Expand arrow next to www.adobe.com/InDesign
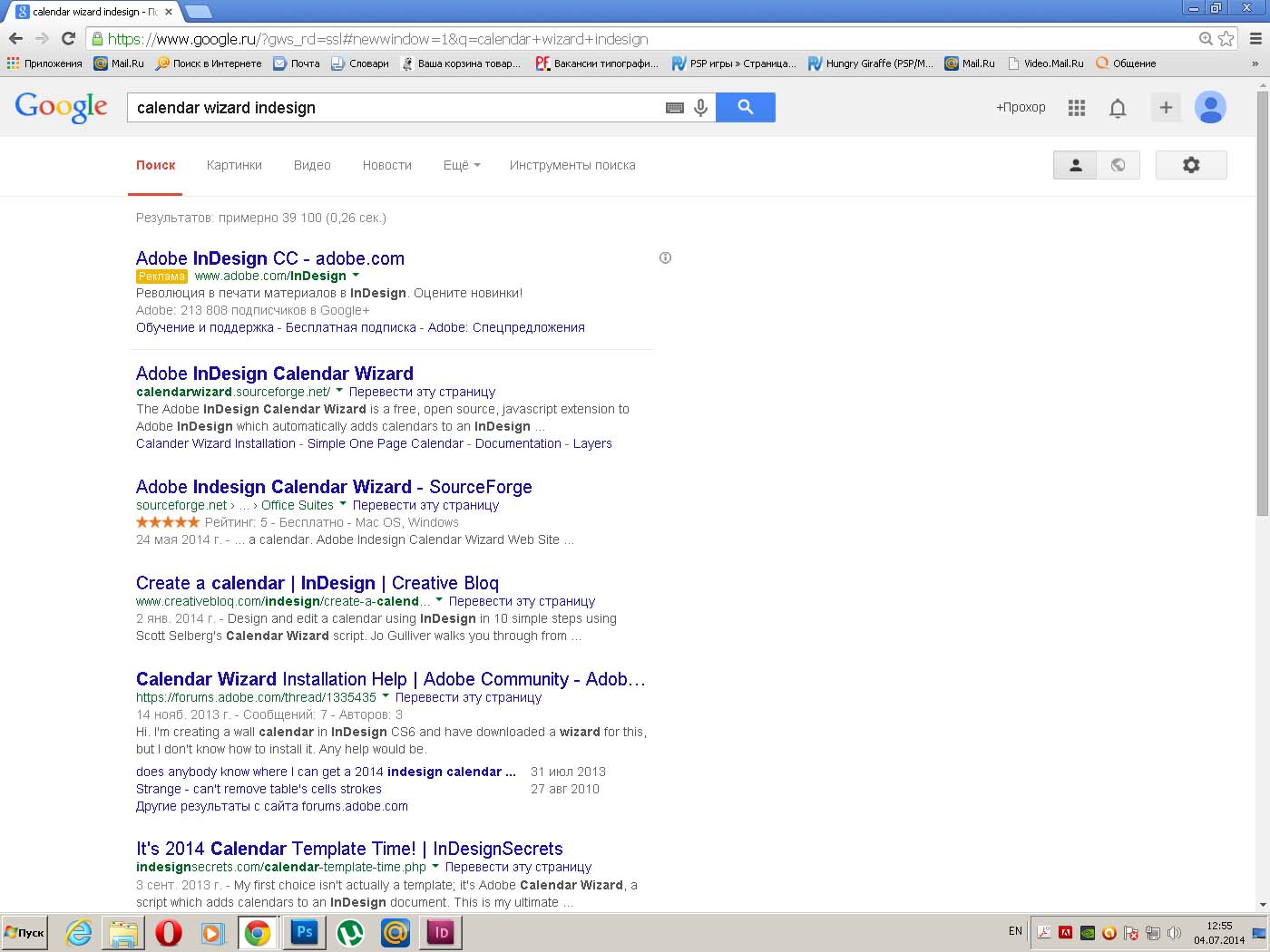The image size is (1270, 952). click(x=356, y=275)
